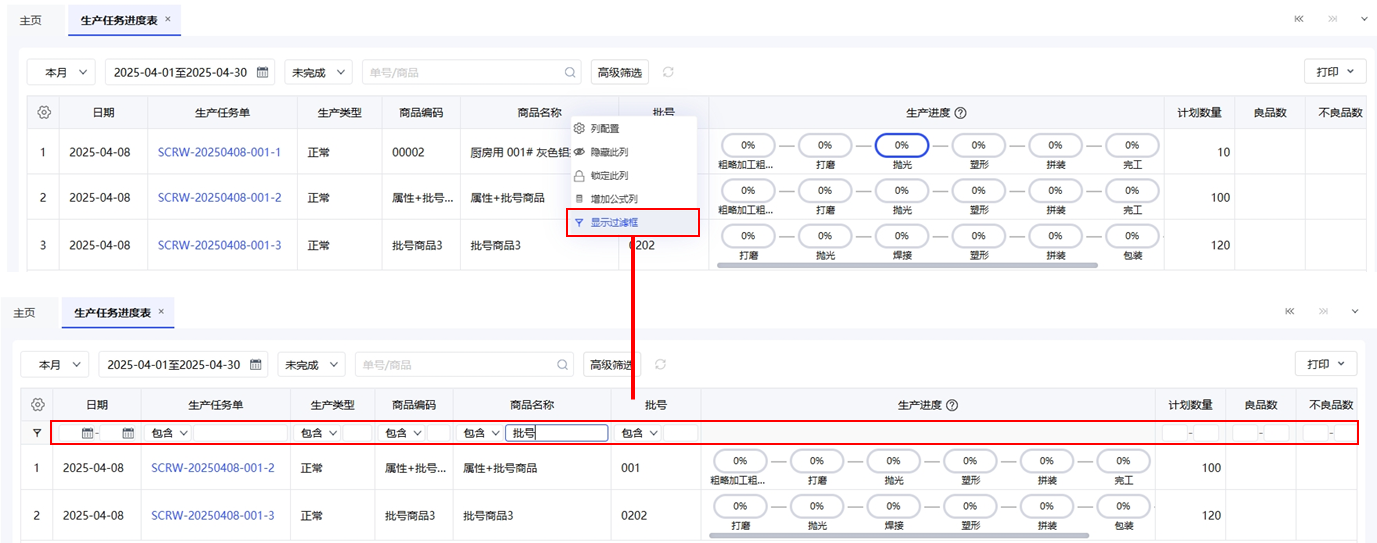Click search magnifier in upper panel search box
The height and width of the screenshot is (543, 1377).
point(570,72)
